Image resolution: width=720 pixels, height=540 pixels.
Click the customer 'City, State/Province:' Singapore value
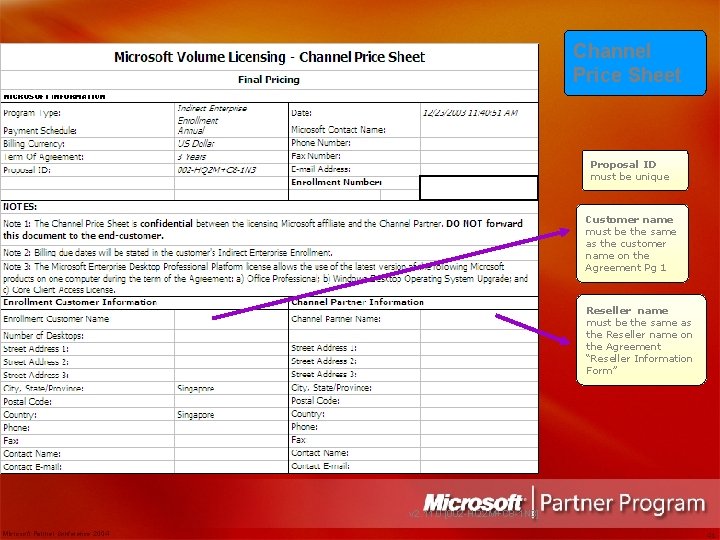196,388
